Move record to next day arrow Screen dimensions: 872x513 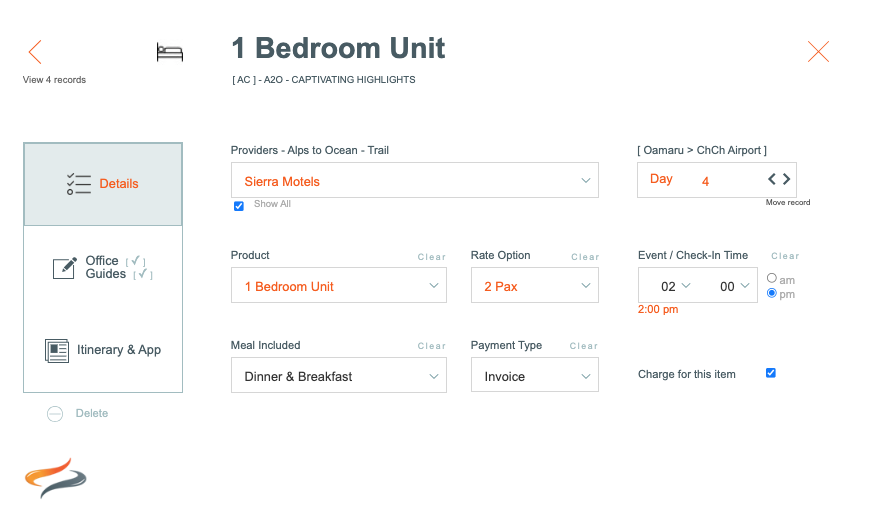pos(786,179)
